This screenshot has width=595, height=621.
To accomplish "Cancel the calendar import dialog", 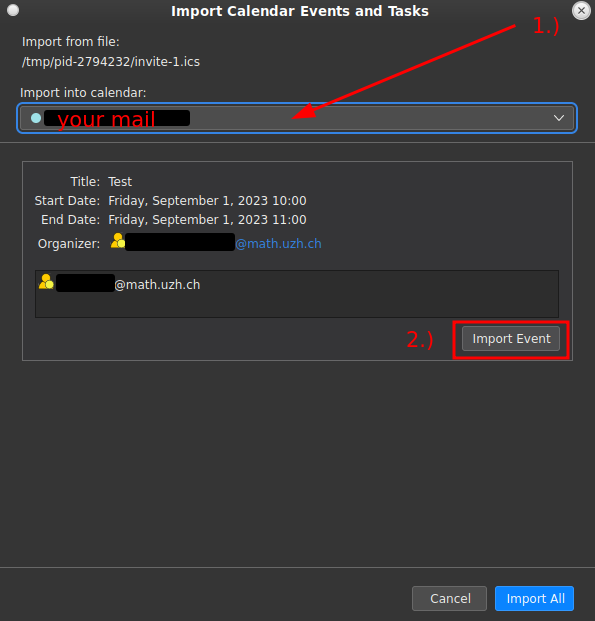I will tap(449, 598).
